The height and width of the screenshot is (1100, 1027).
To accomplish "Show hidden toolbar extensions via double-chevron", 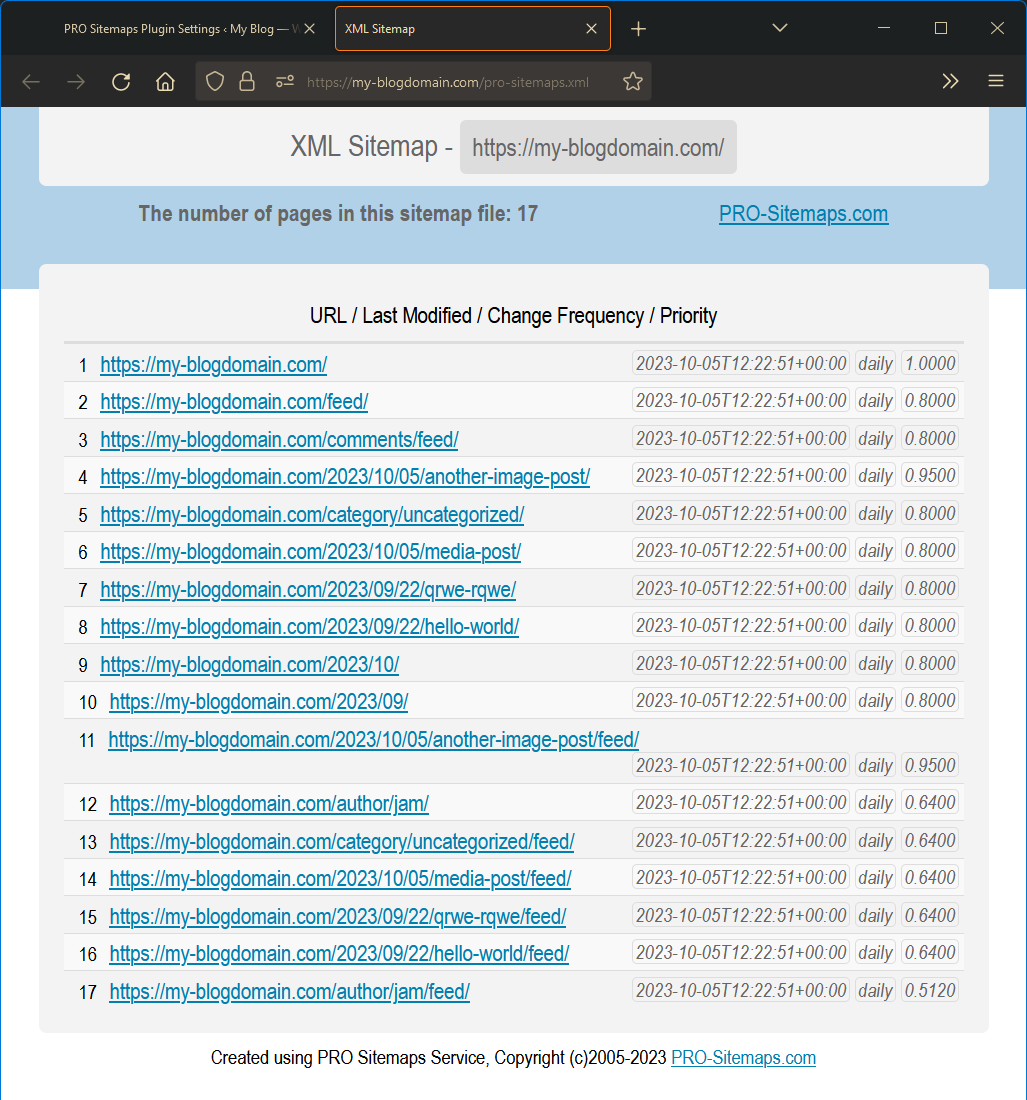I will point(950,81).
